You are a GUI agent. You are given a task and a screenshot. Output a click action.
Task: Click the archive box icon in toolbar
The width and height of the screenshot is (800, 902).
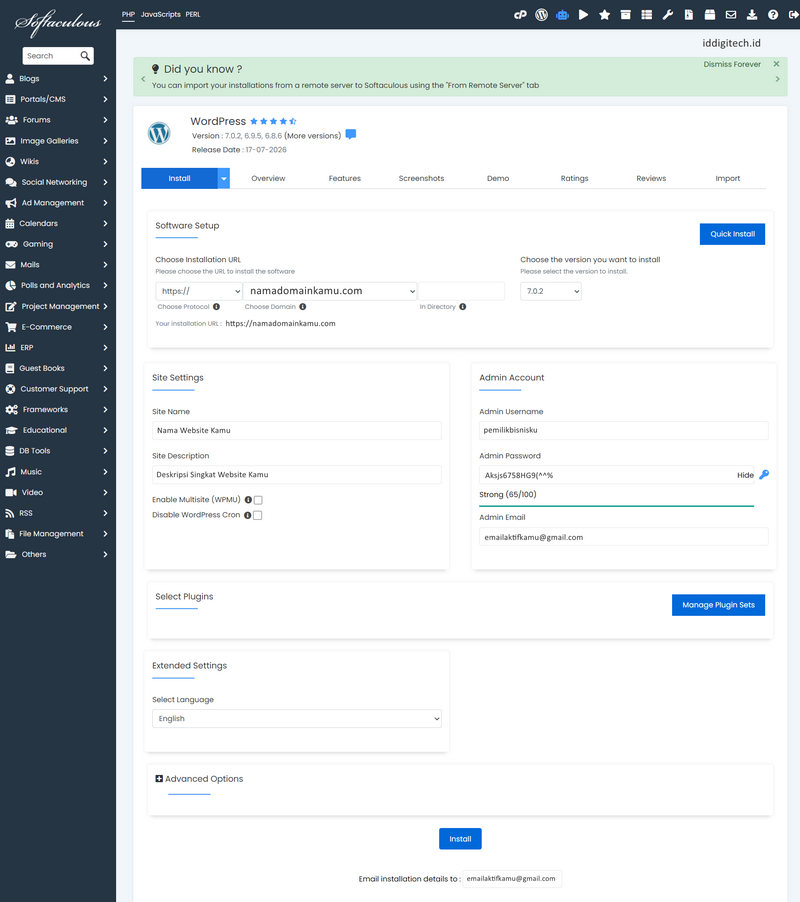[x=626, y=15]
